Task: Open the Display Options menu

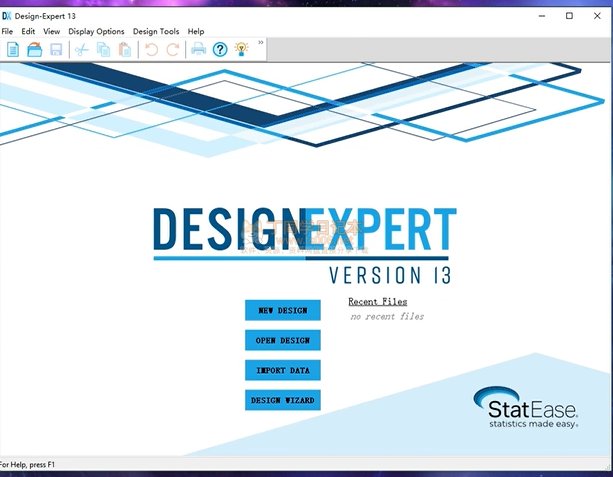Action: [x=96, y=31]
